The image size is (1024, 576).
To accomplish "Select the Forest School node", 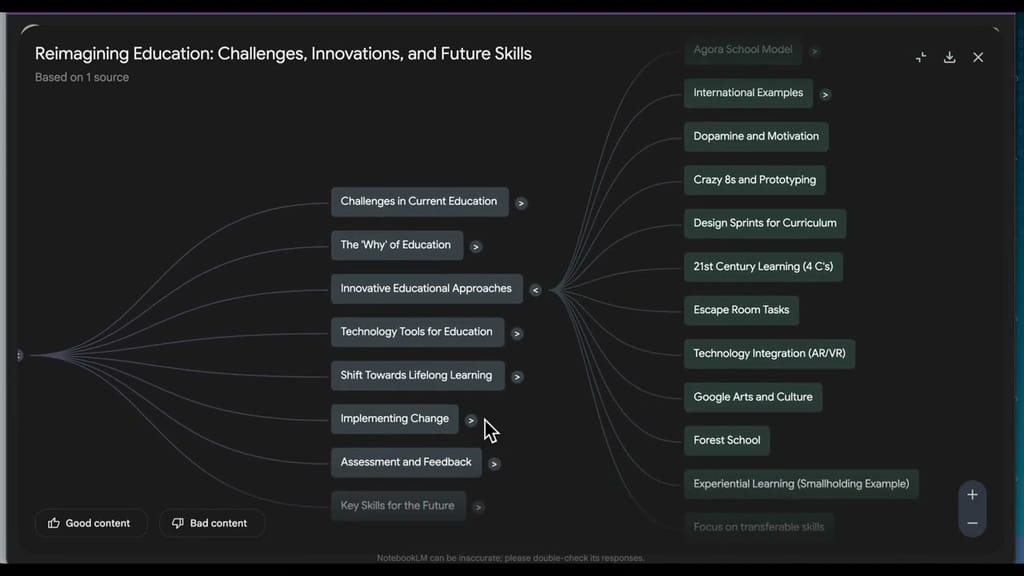I will 726,440.
